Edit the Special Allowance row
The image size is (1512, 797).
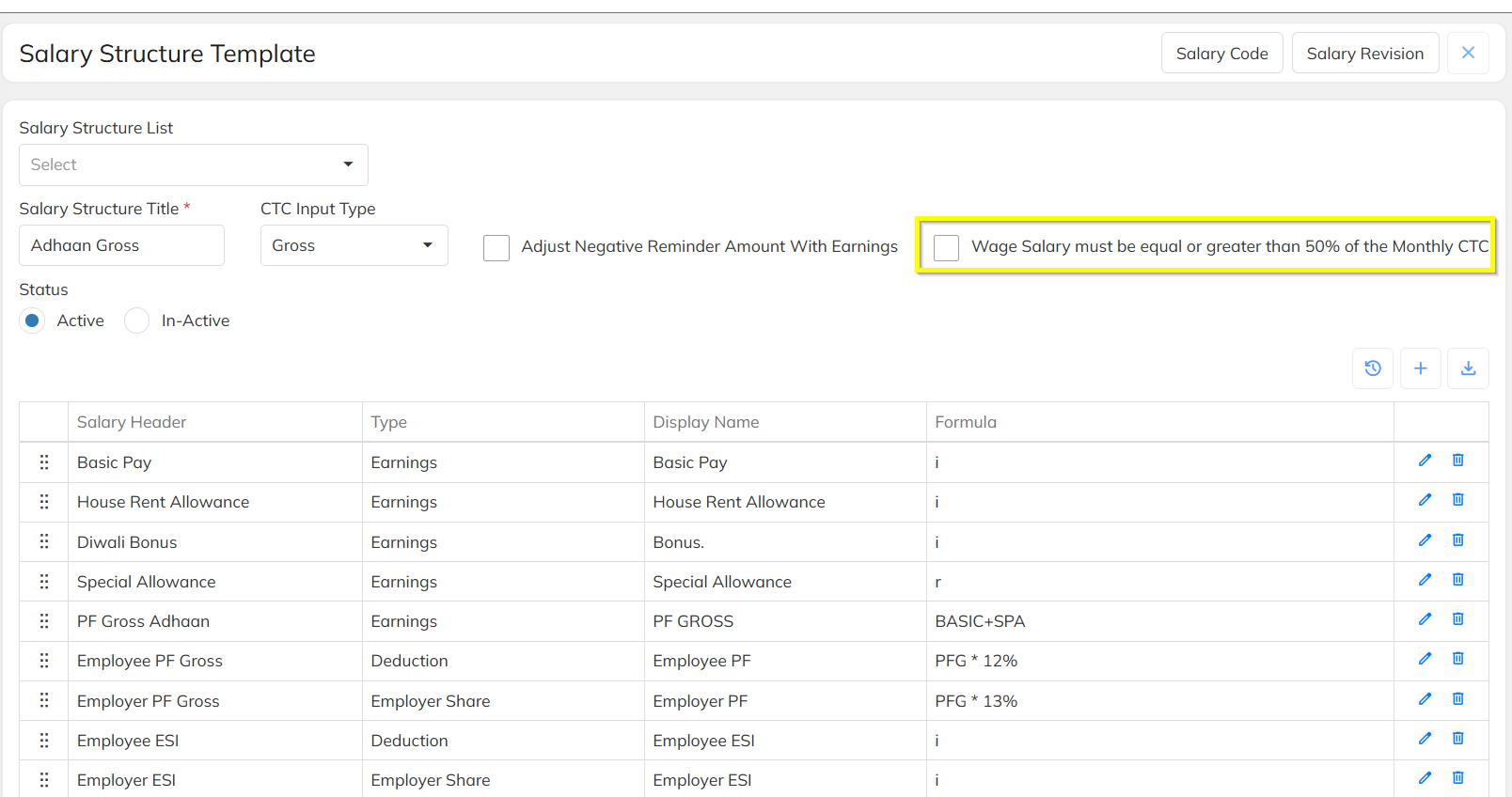coord(1425,580)
